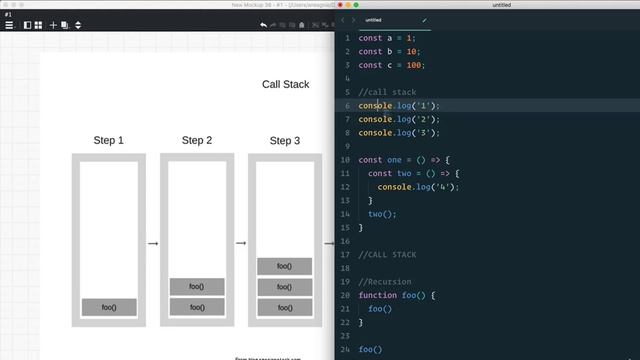The width and height of the screenshot is (640, 360).
Task: Select the middle foo() box in Step 3 stack
Action: [284, 287]
